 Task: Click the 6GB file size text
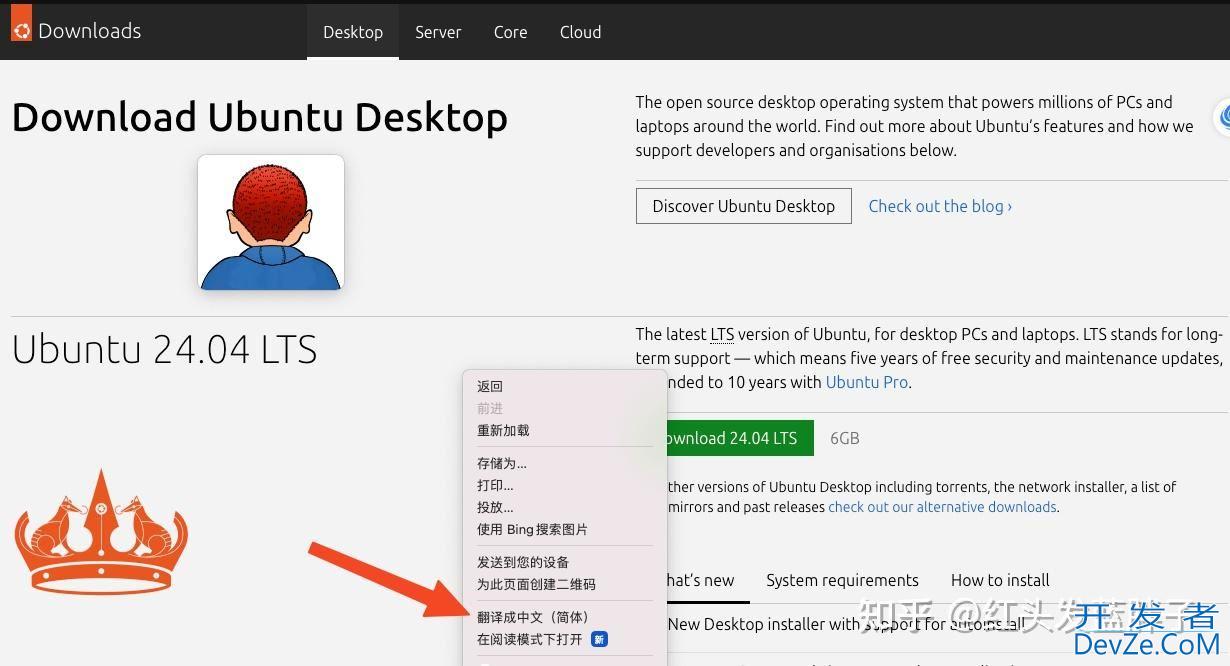[x=845, y=438]
